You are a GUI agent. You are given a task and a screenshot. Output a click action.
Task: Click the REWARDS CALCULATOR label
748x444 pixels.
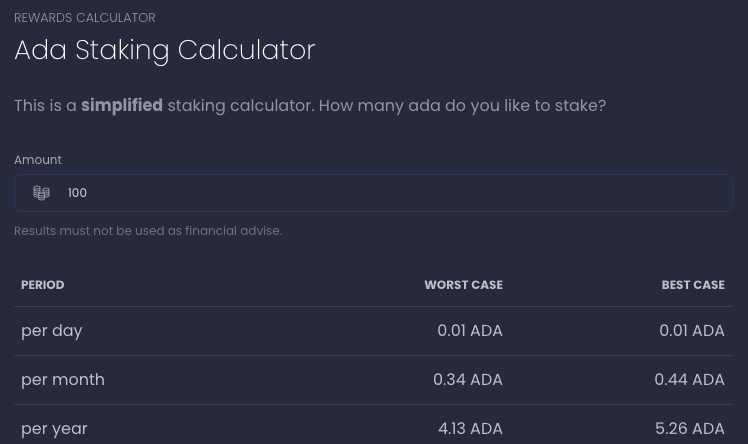coord(85,18)
